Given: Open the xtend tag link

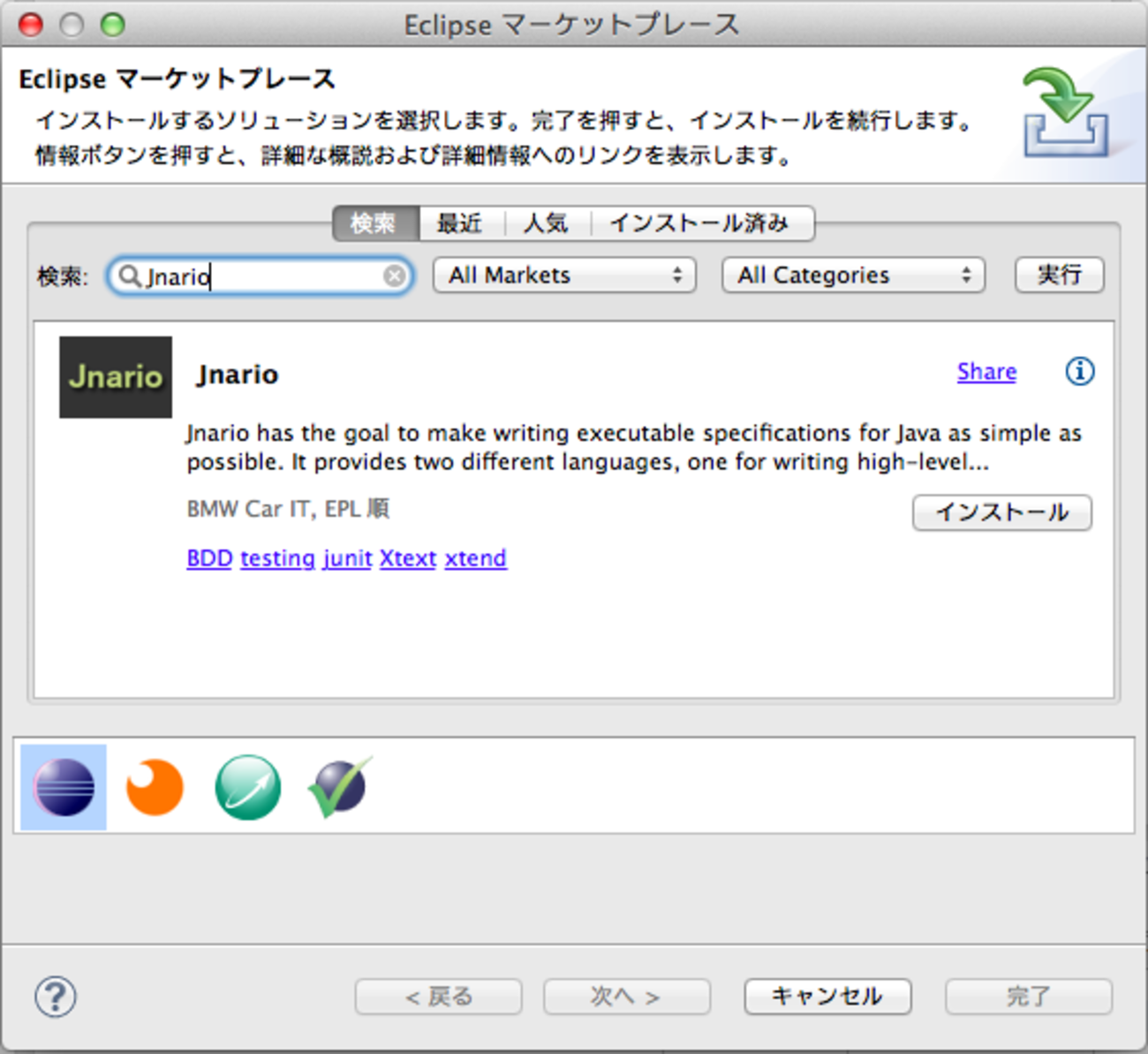Looking at the screenshot, I should pos(475,558).
